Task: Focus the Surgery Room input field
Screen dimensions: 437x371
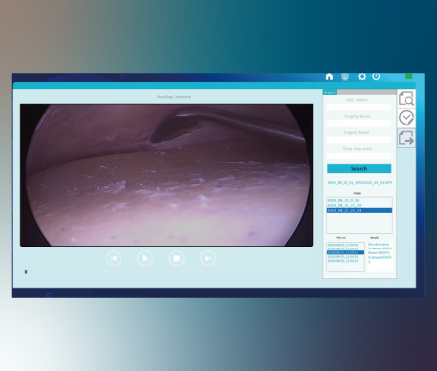Action: point(359,123)
